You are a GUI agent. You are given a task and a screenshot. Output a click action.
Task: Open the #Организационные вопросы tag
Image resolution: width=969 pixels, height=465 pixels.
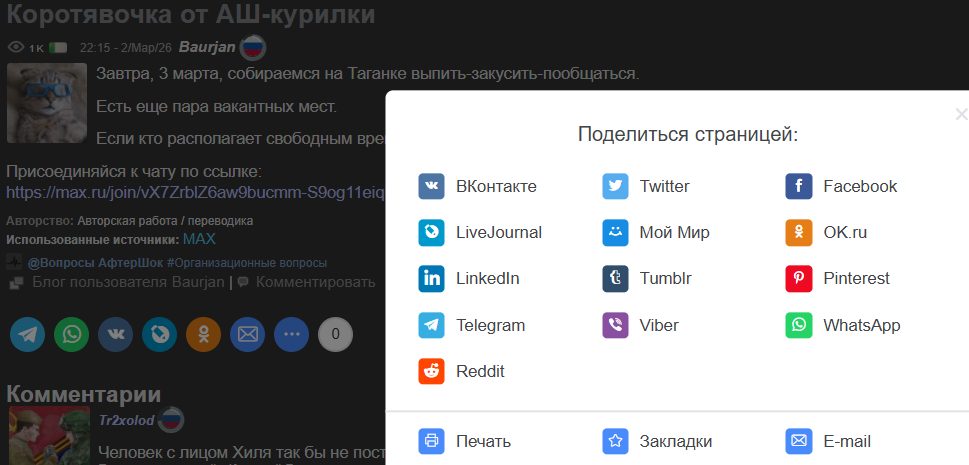click(246, 263)
